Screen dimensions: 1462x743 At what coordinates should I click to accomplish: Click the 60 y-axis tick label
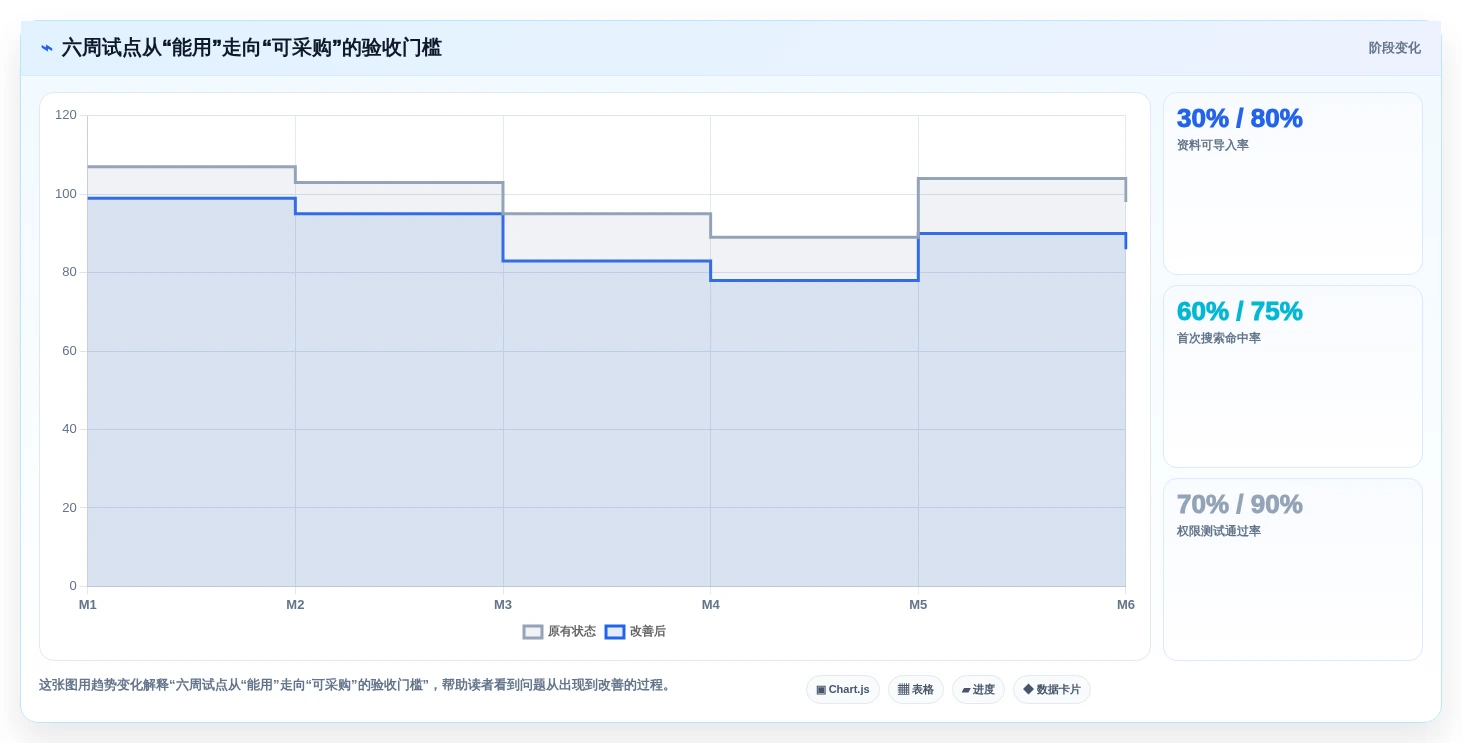coord(69,350)
